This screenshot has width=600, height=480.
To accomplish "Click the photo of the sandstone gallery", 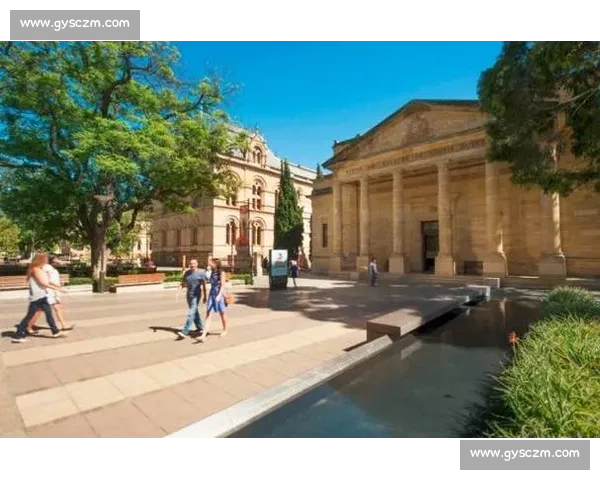I will pos(300,240).
